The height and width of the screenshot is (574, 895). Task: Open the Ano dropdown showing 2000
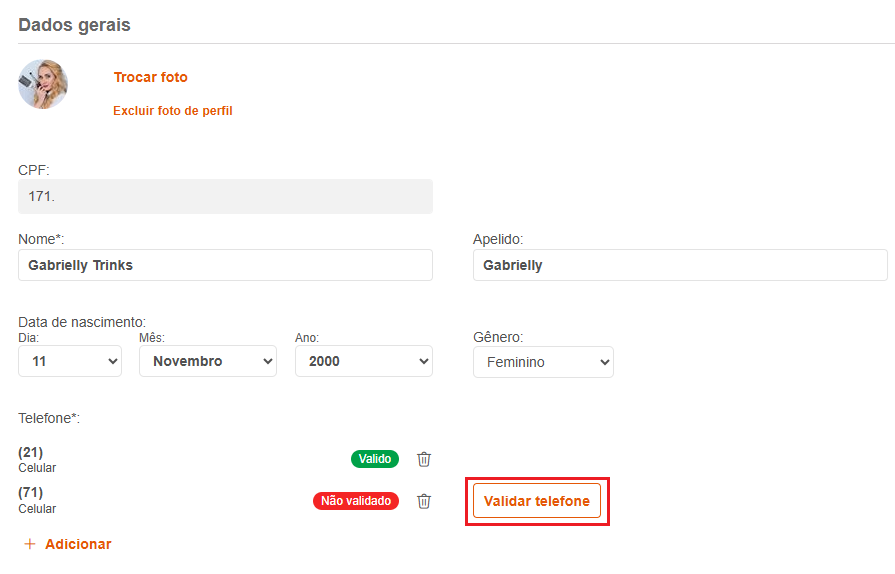click(364, 361)
